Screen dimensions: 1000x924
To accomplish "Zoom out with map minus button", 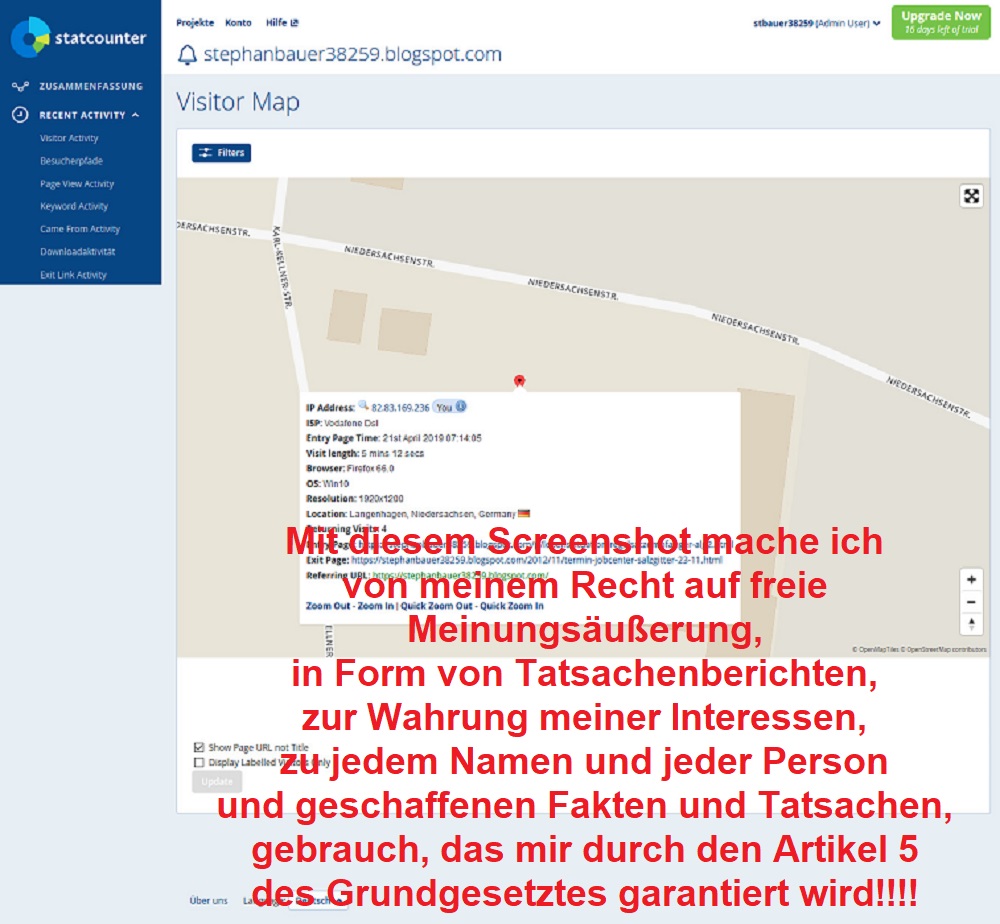I will tap(971, 602).
